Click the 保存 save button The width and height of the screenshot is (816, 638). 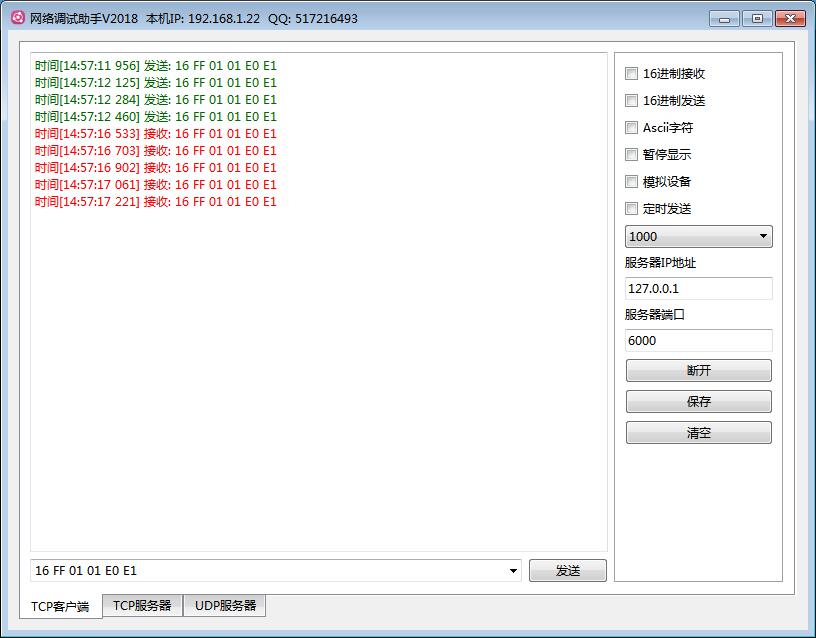coord(698,401)
